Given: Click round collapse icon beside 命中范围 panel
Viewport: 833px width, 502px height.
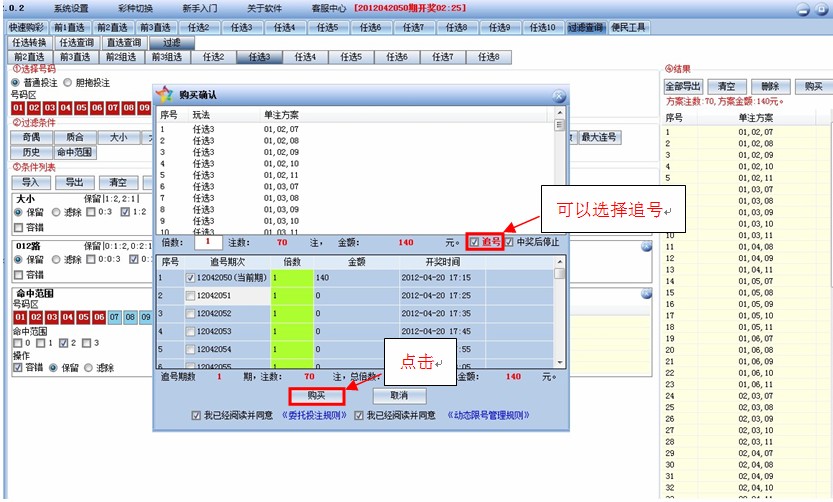Looking at the screenshot, I should [646, 294].
